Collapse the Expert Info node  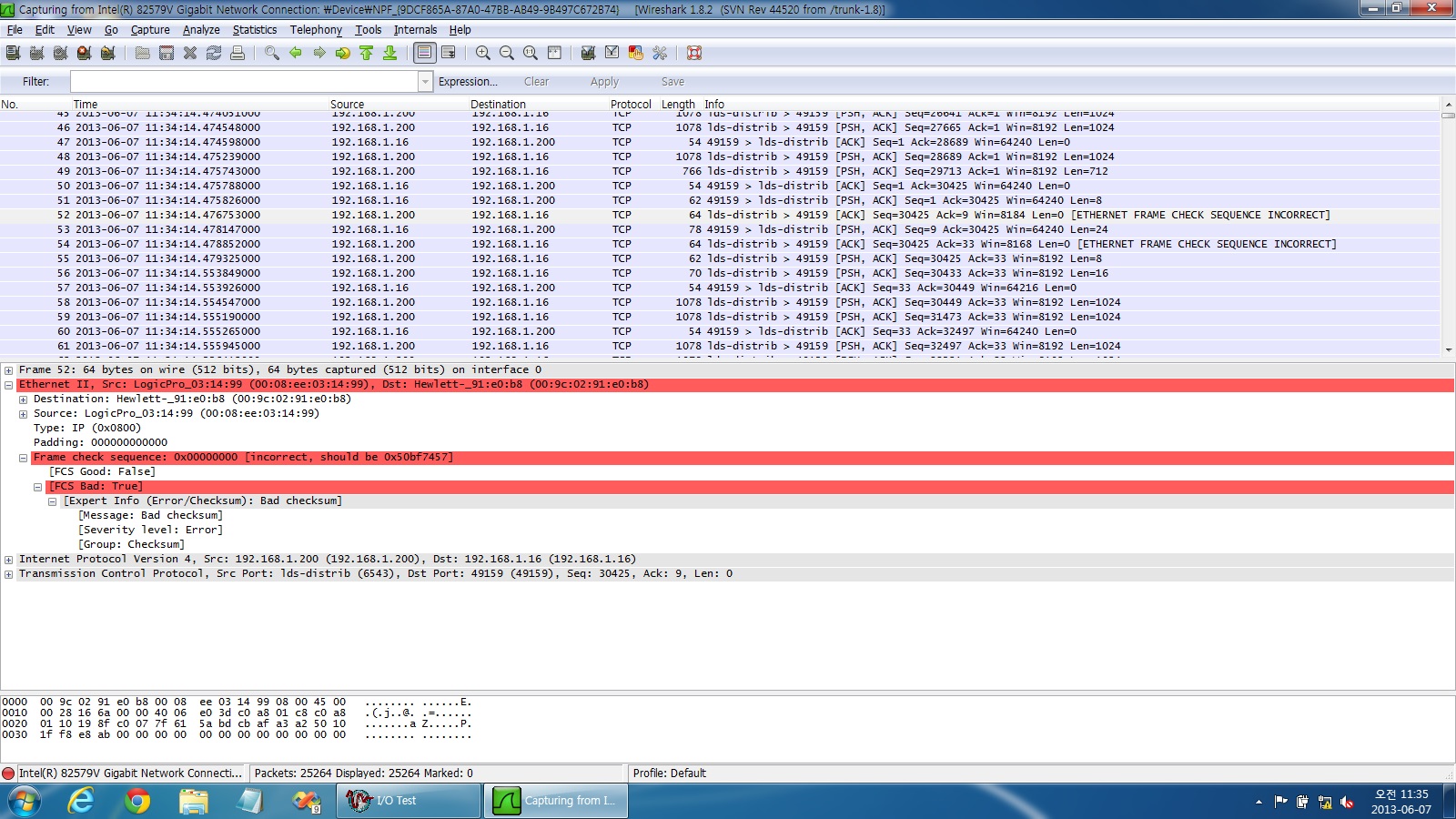coord(52,501)
